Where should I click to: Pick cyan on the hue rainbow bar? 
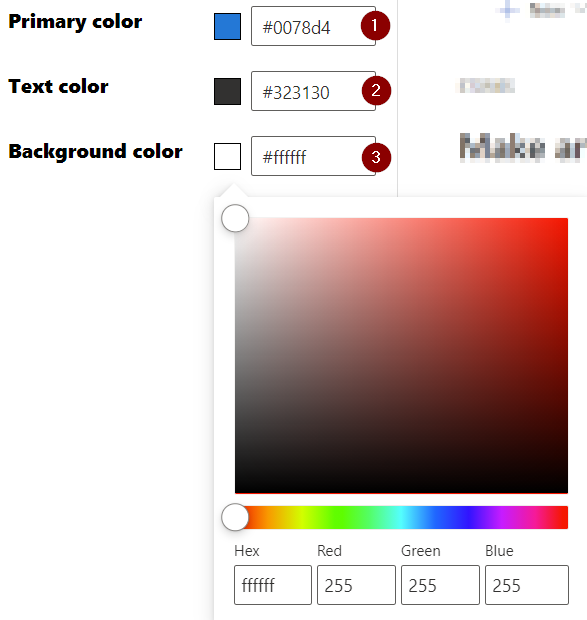coord(401,517)
